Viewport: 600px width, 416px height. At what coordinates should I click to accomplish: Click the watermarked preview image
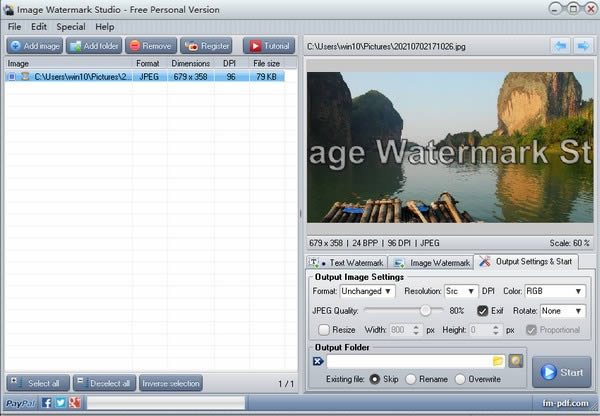450,147
